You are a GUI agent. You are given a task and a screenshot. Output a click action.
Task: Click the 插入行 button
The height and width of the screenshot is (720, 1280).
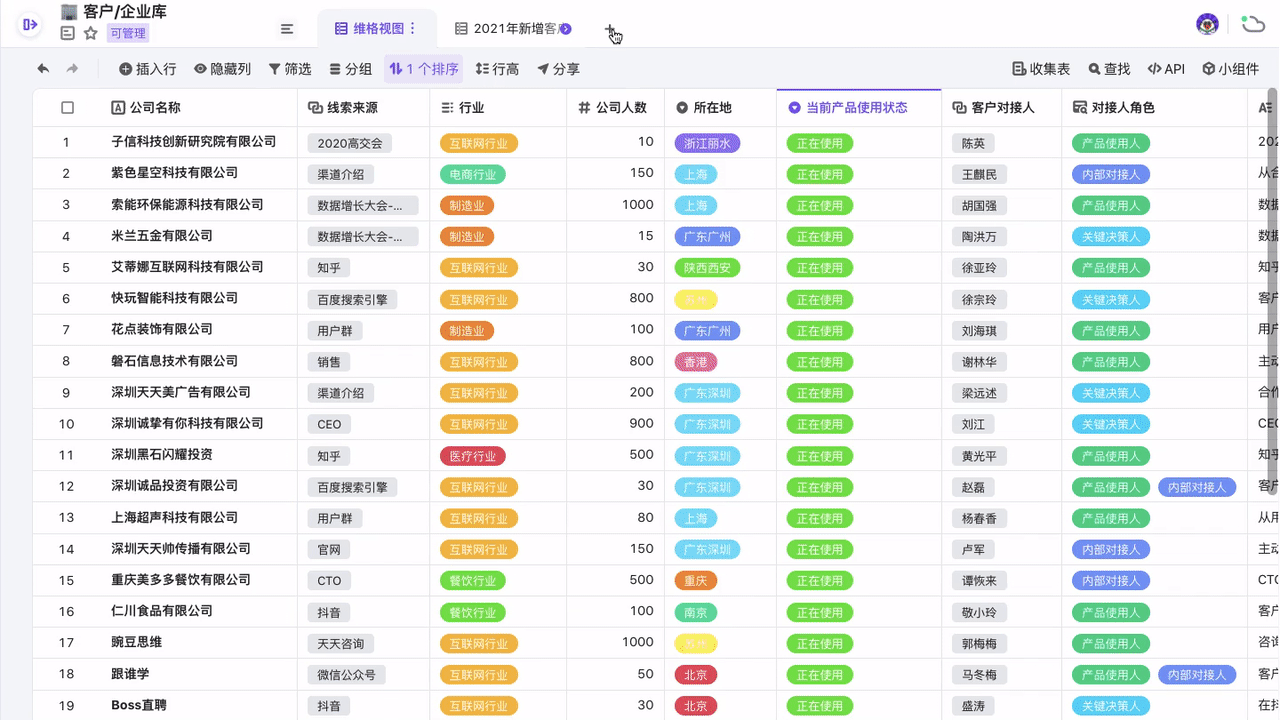(147, 69)
